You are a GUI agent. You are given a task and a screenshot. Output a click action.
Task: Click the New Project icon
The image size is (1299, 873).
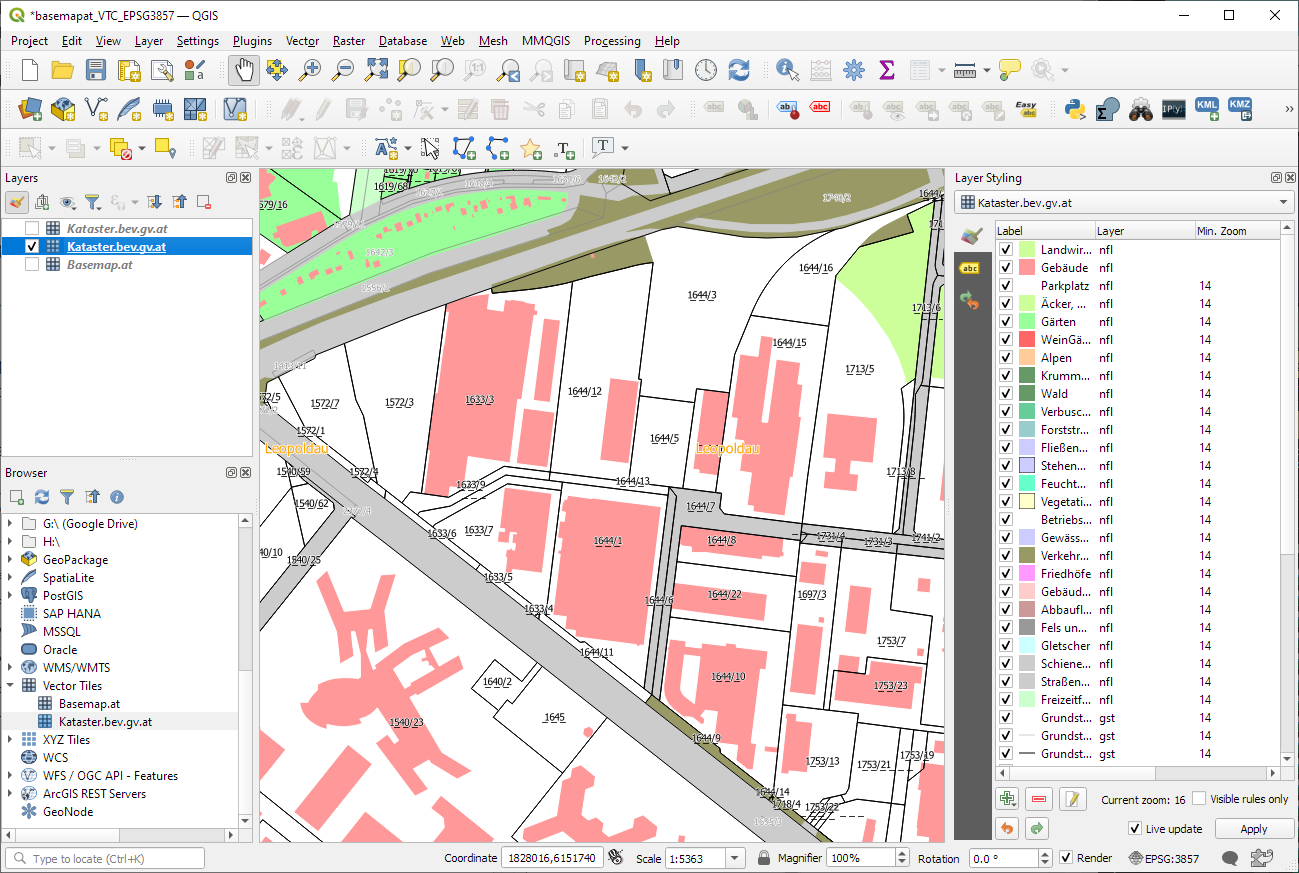point(30,70)
